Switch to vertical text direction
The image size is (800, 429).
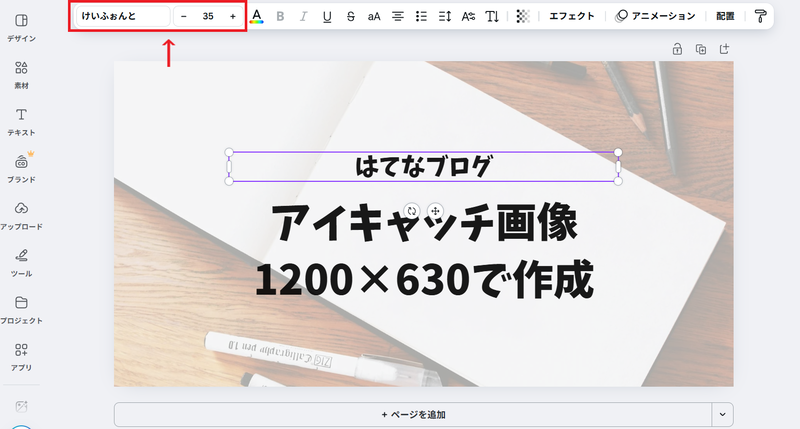492,16
